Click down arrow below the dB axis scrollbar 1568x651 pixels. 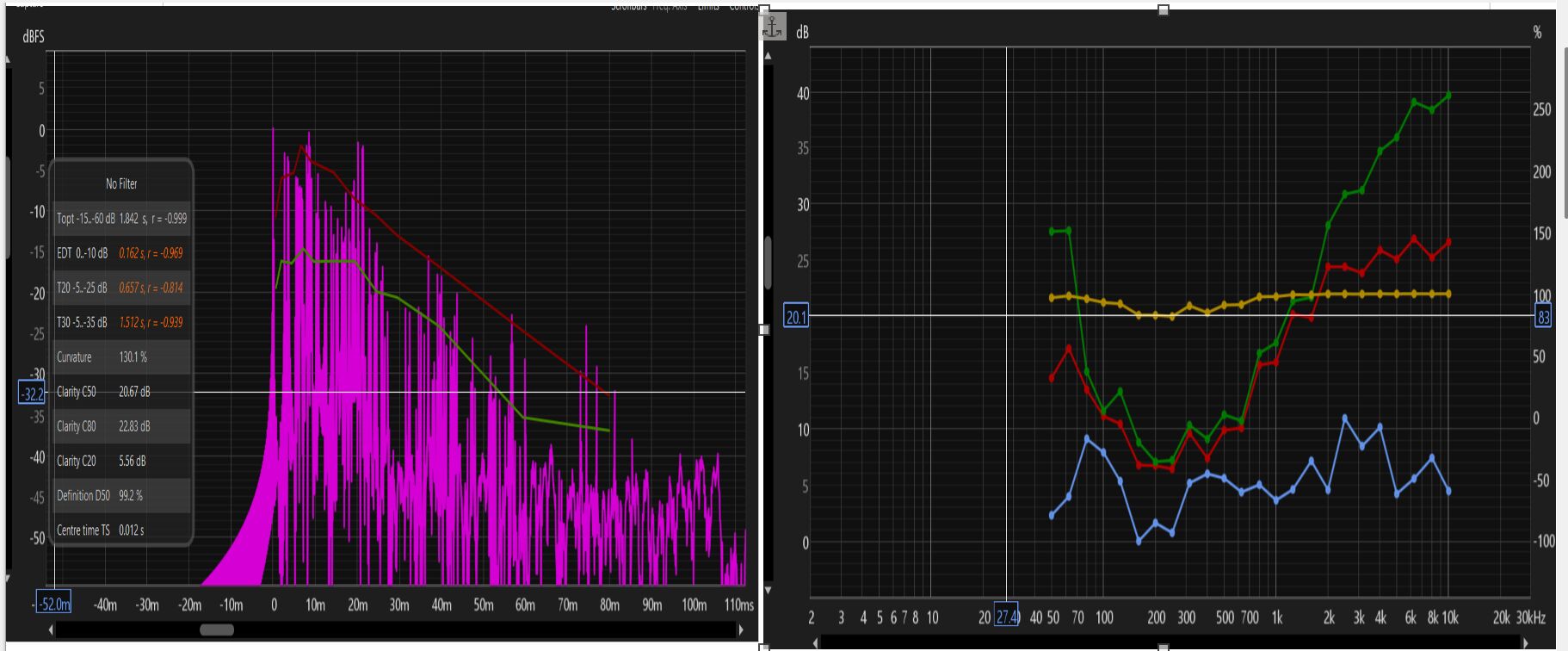pyautogui.click(x=768, y=591)
